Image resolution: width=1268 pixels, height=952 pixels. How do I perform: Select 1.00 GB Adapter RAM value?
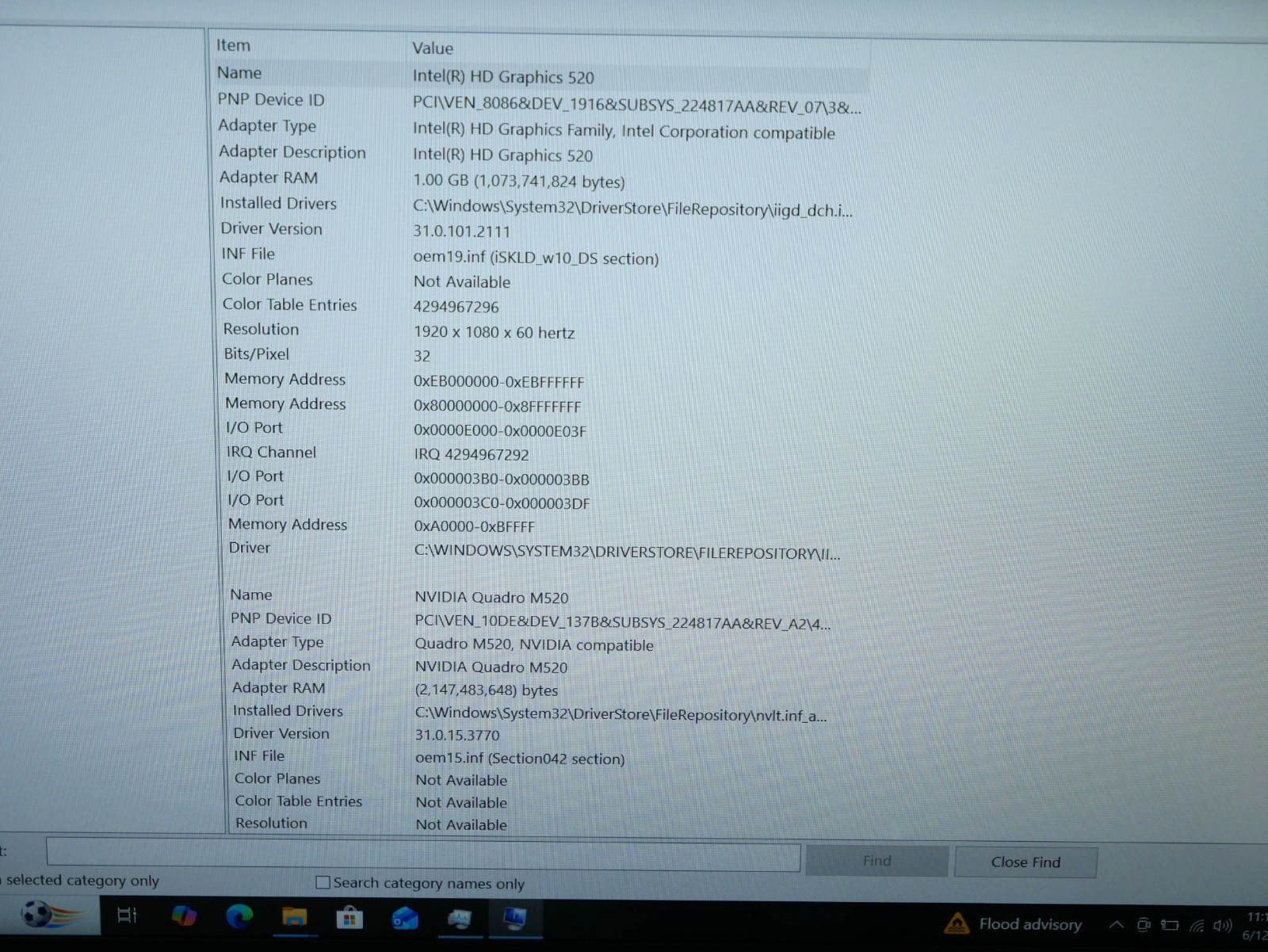point(518,181)
